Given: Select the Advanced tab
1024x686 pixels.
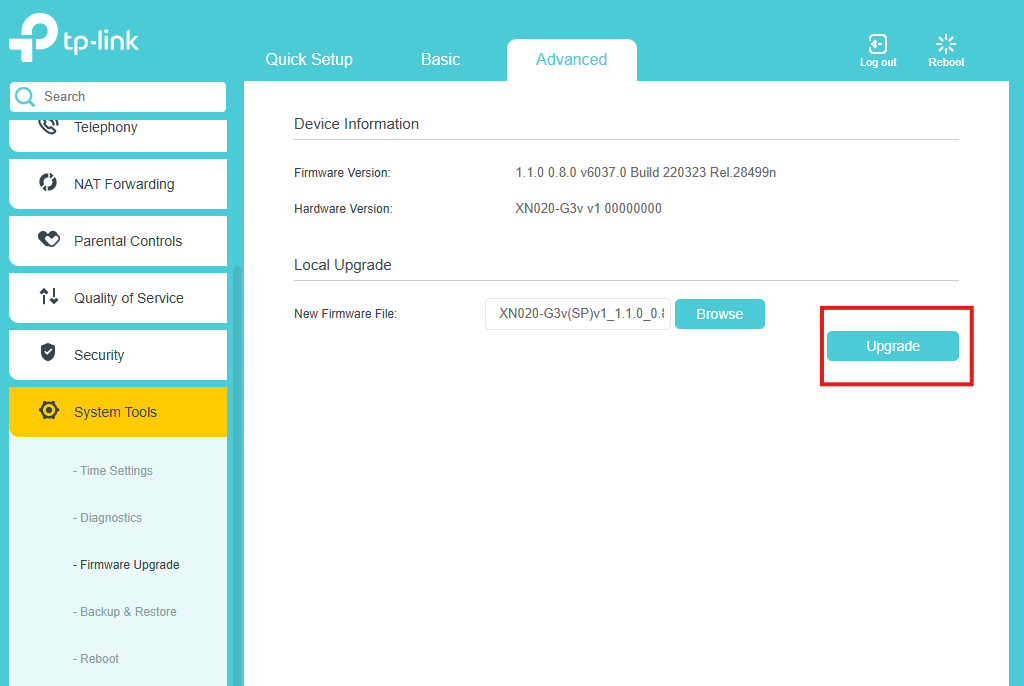Looking at the screenshot, I should point(571,59).
